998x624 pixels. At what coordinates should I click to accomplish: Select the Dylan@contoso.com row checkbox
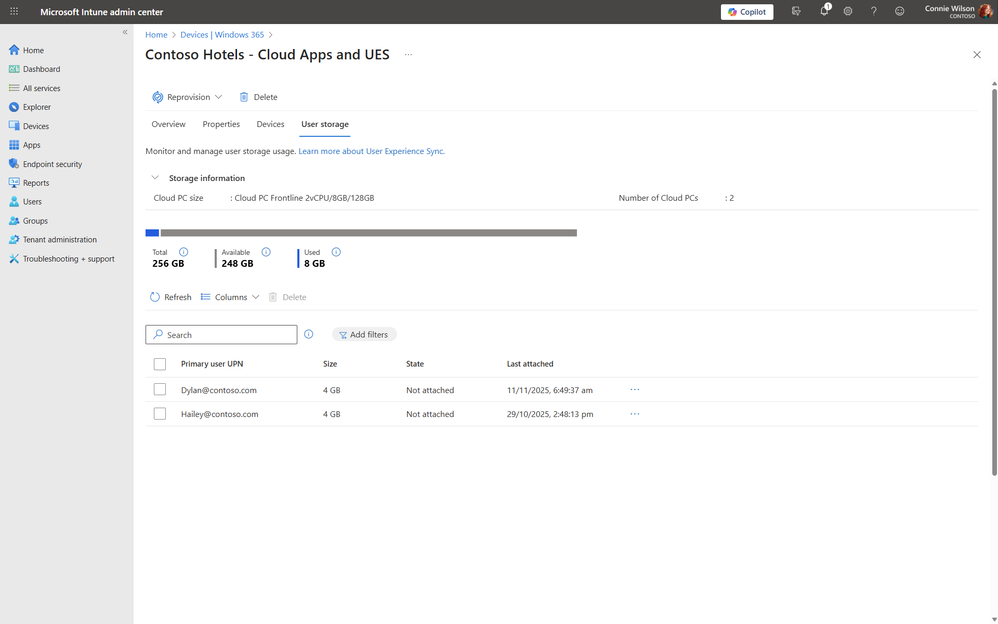tap(160, 390)
